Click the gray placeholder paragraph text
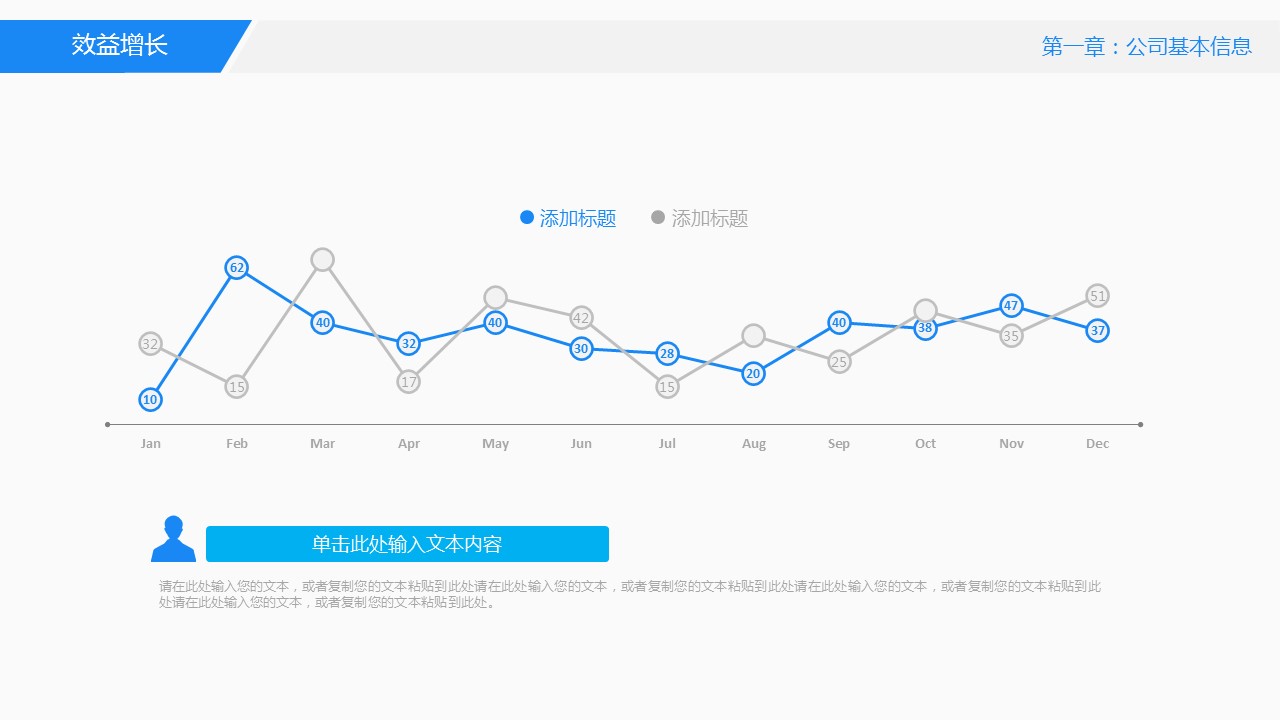The height and width of the screenshot is (720, 1280). 630,594
